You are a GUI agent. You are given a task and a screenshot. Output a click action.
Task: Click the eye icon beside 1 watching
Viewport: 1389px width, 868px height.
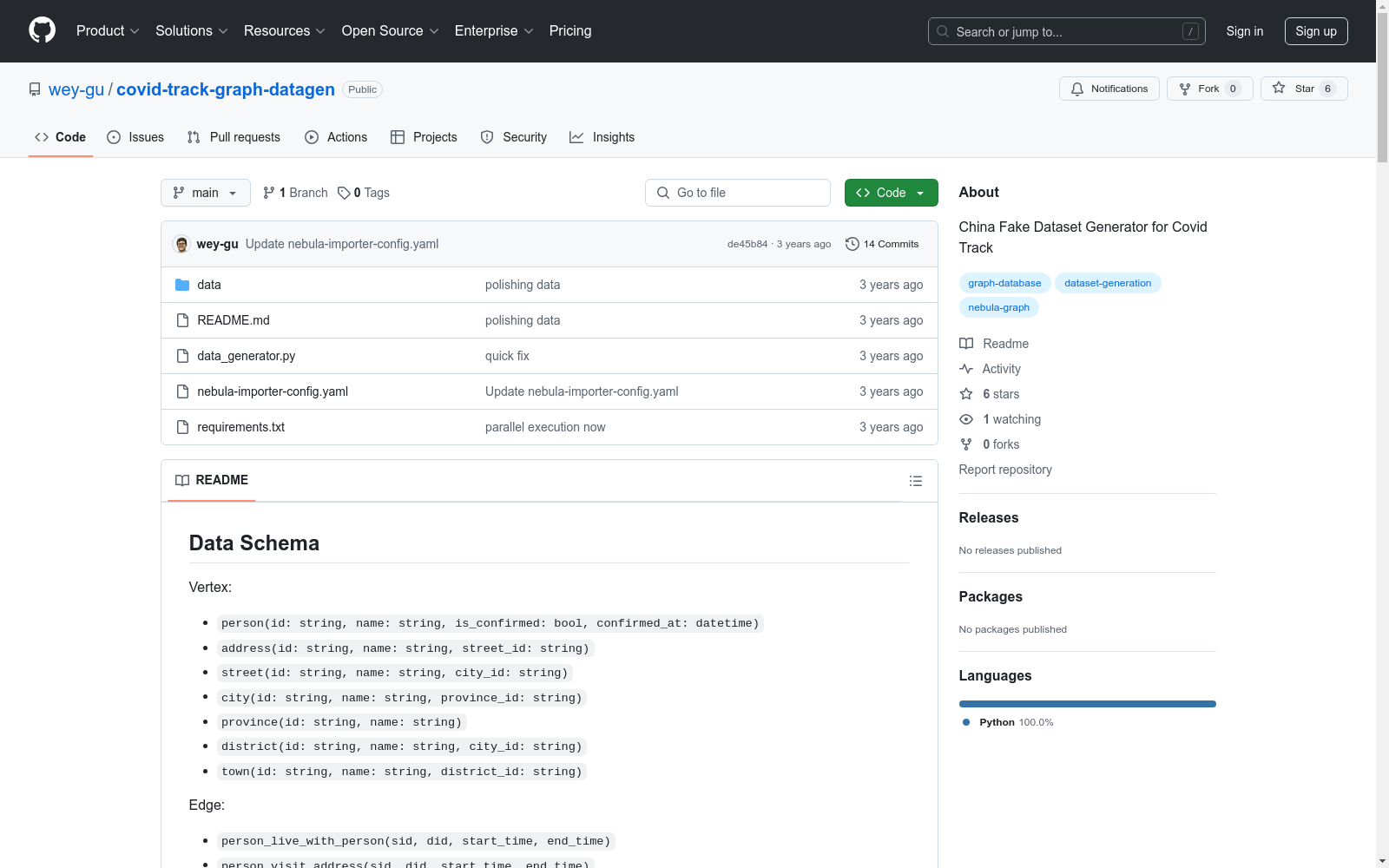click(966, 419)
